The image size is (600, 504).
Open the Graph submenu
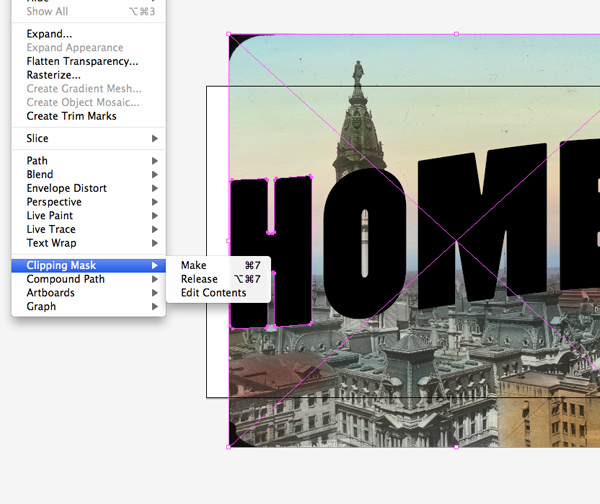pos(88,307)
